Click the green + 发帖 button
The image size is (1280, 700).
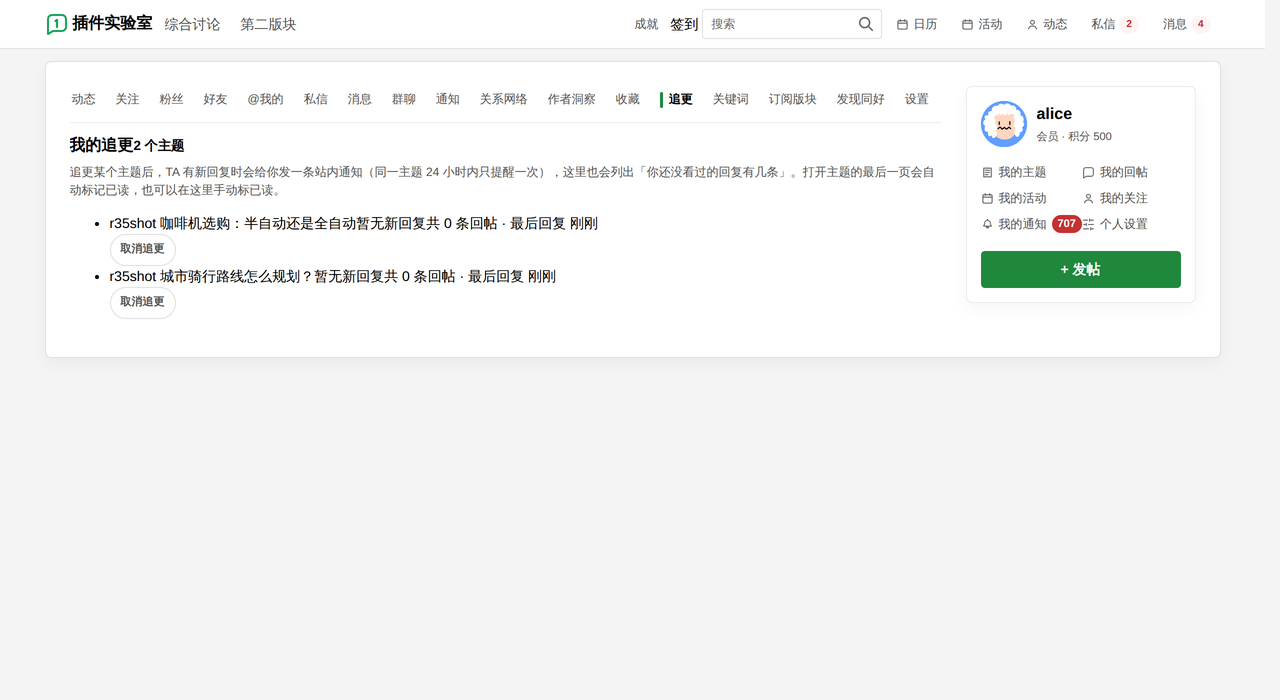[x=1080, y=269]
